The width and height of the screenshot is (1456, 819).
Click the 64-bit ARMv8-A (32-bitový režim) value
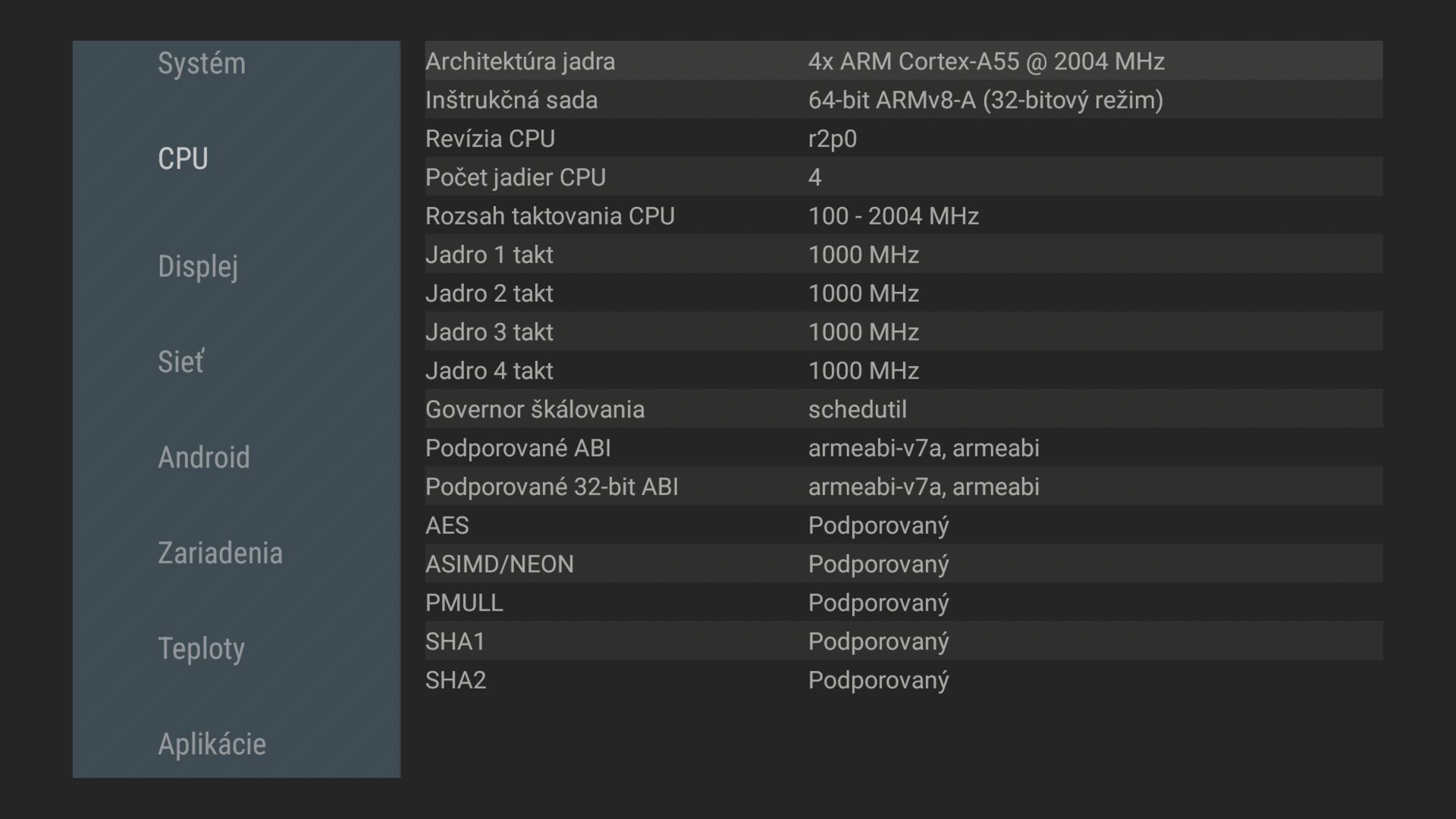pos(986,100)
